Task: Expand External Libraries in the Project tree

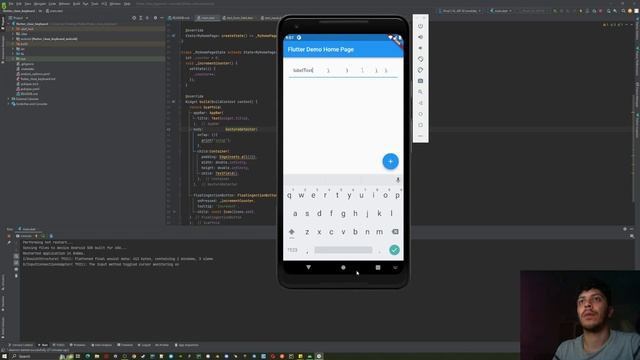Action: [8, 99]
